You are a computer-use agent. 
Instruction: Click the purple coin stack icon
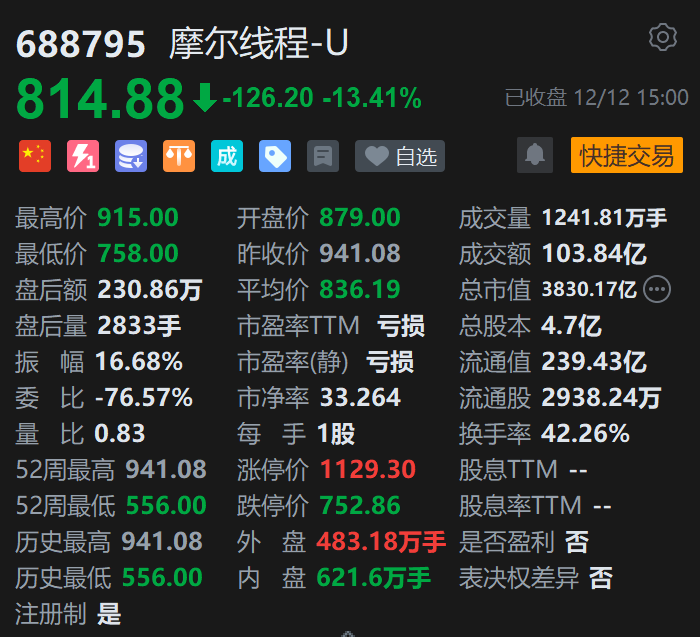[x=131, y=156]
